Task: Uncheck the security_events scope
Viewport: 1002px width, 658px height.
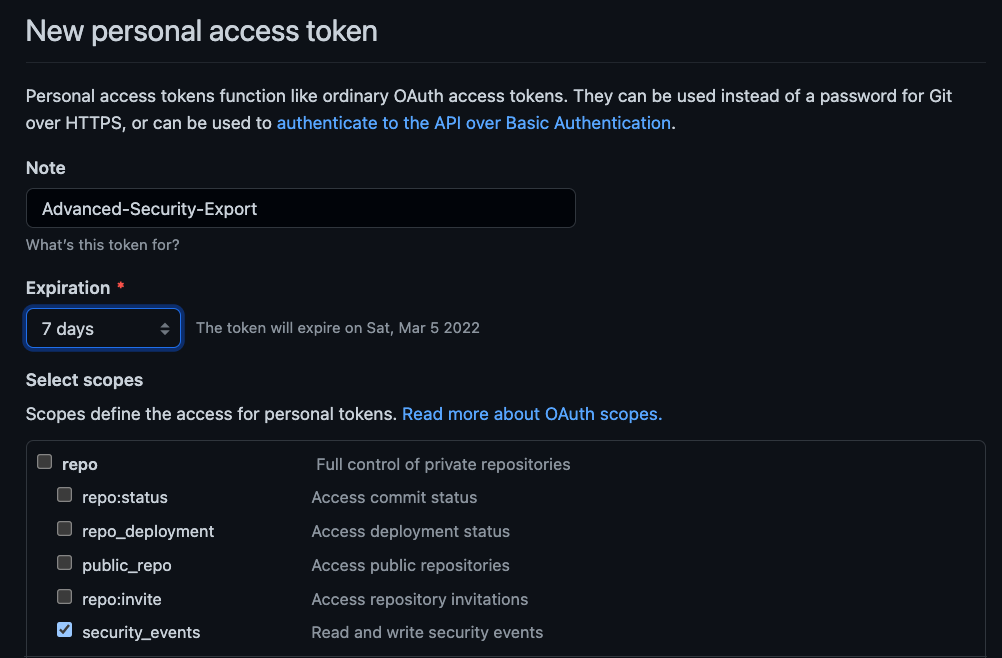Action: 64,629
